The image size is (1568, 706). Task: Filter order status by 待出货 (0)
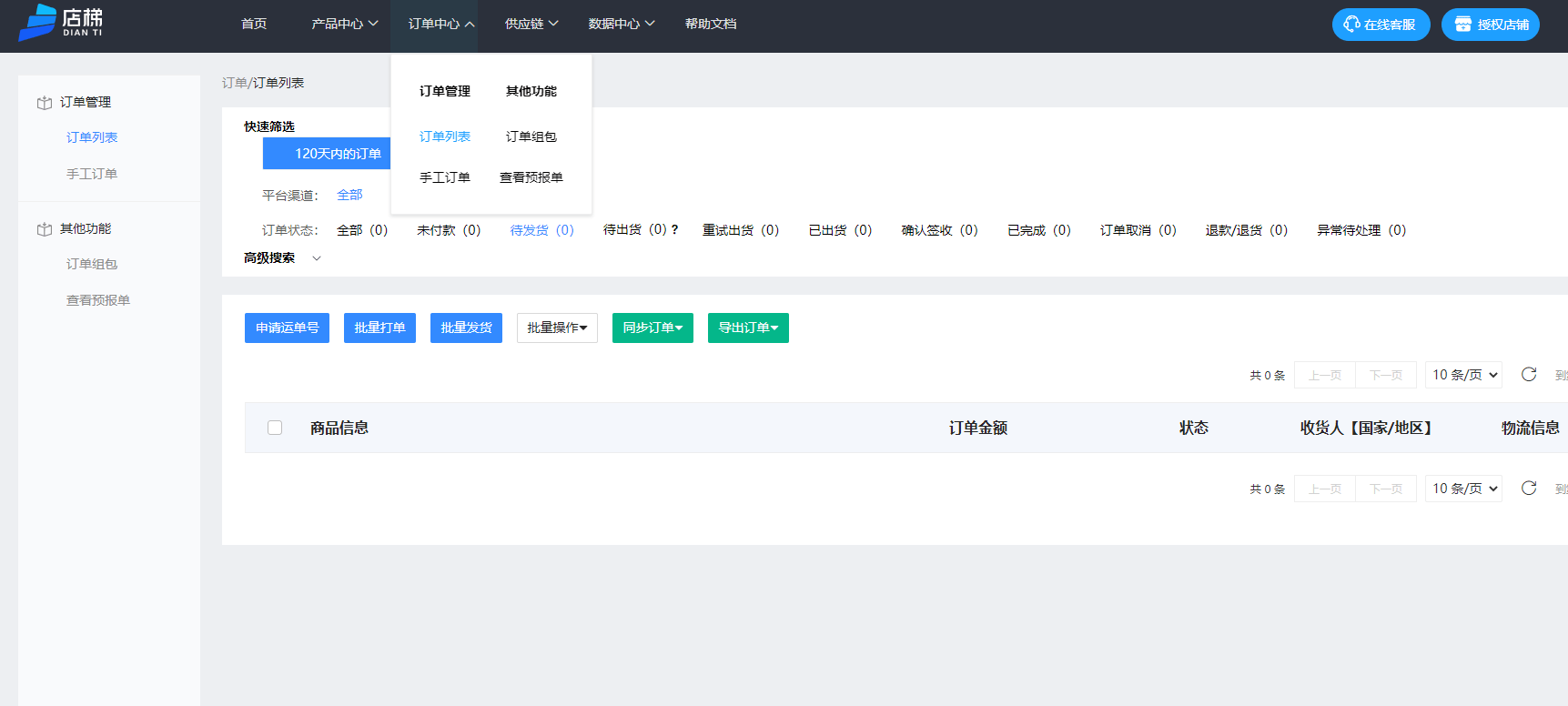[635, 230]
